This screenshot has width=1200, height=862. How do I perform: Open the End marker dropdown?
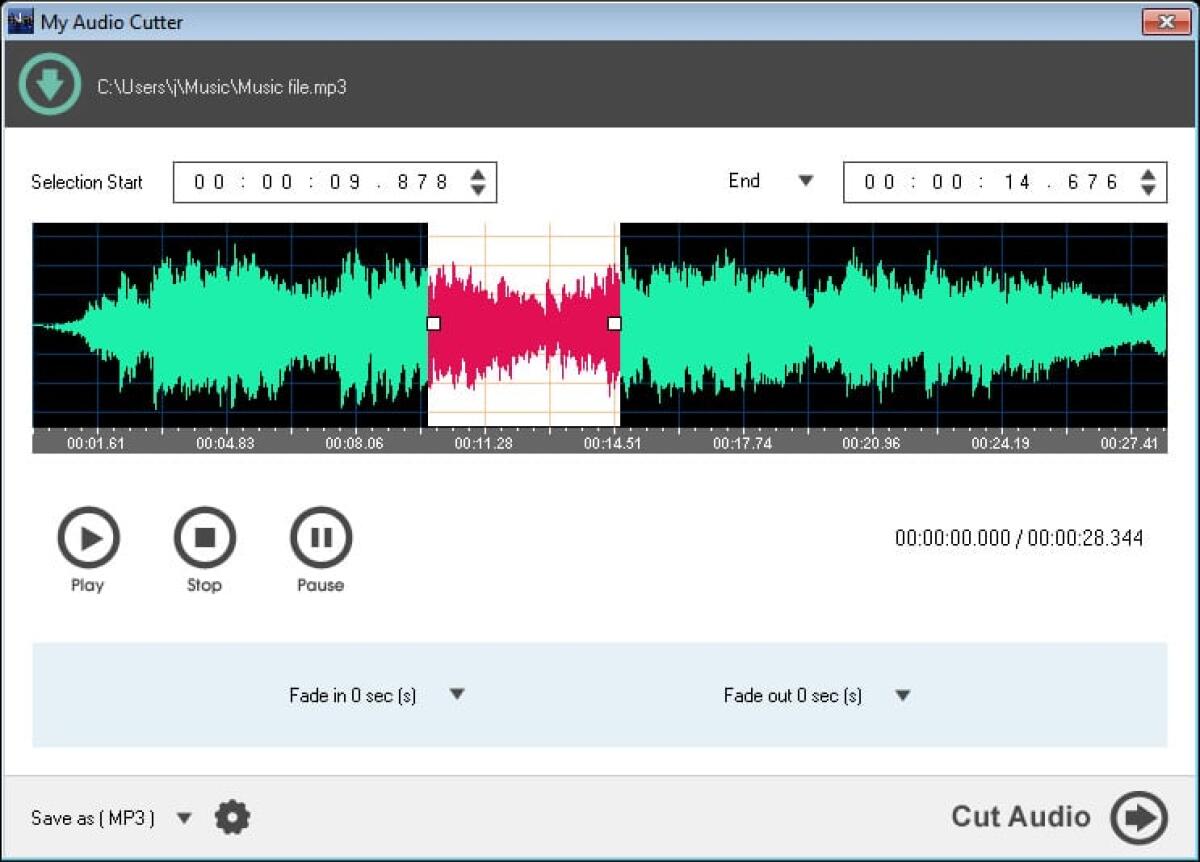806,181
